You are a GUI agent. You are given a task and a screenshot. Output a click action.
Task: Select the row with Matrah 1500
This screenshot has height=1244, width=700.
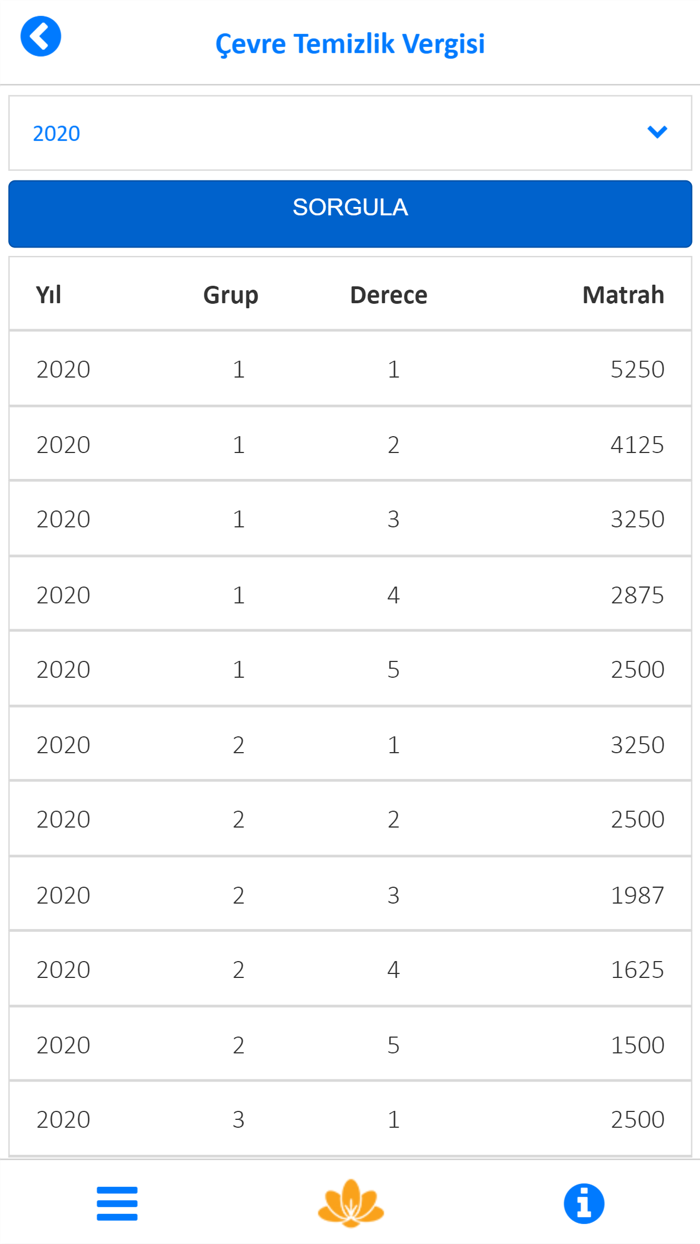coord(350,1044)
